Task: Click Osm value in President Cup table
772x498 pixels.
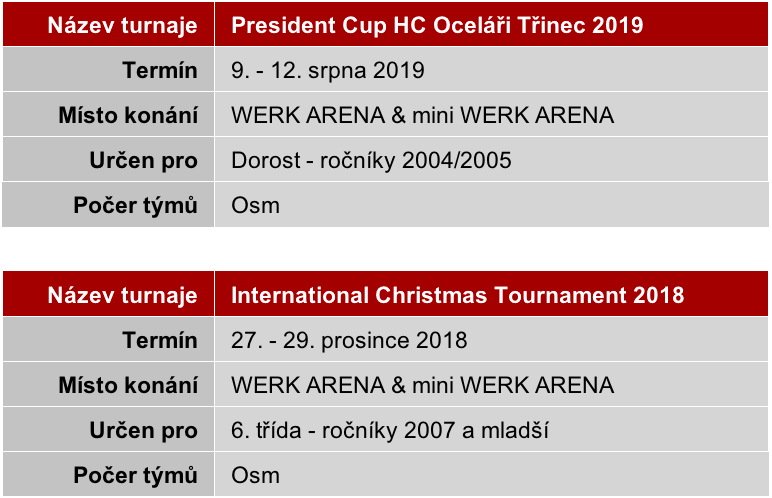Action: (255, 206)
